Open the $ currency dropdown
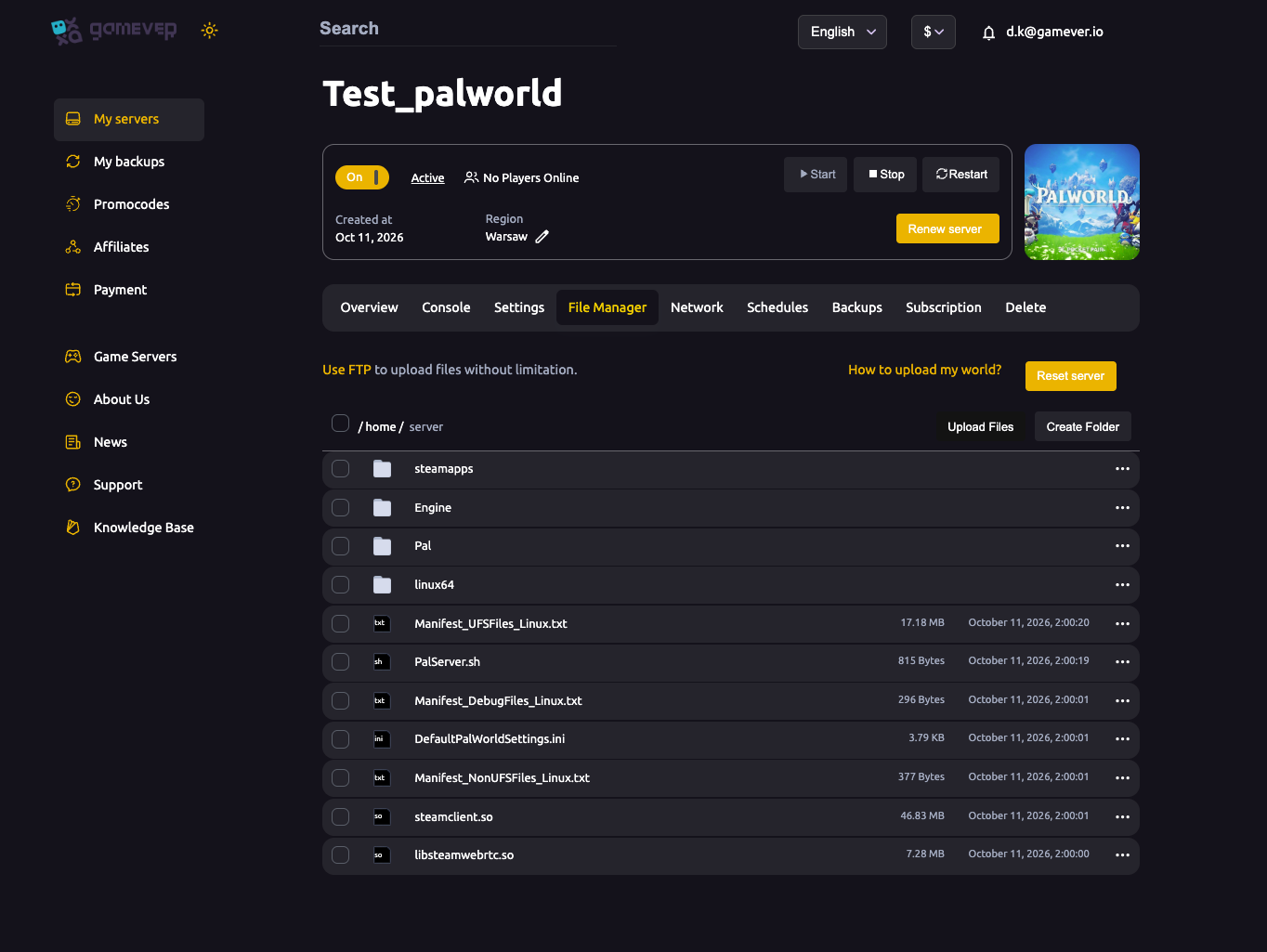Image resolution: width=1267 pixels, height=952 pixels. (934, 33)
